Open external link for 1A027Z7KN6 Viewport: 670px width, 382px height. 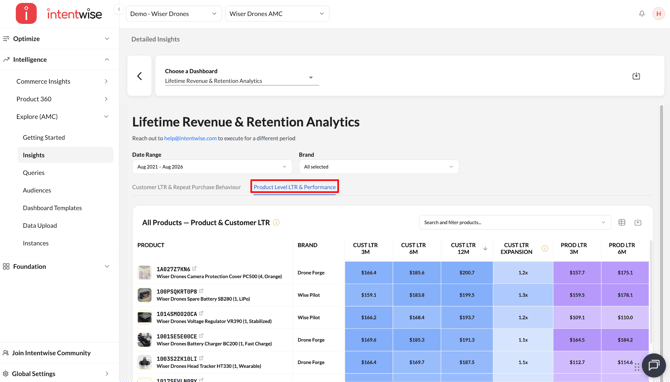tap(194, 269)
